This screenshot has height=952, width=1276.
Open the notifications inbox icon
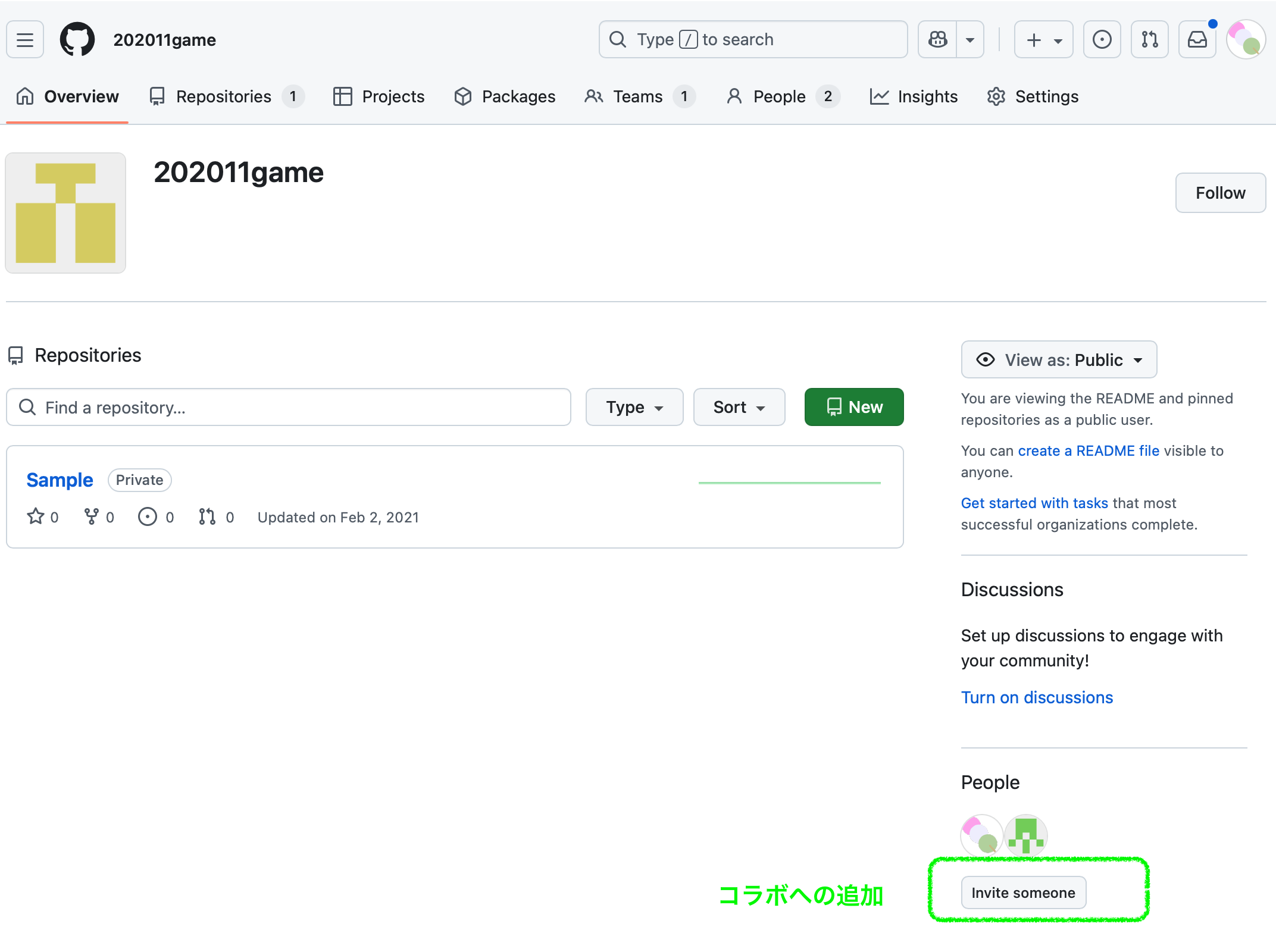click(x=1197, y=40)
